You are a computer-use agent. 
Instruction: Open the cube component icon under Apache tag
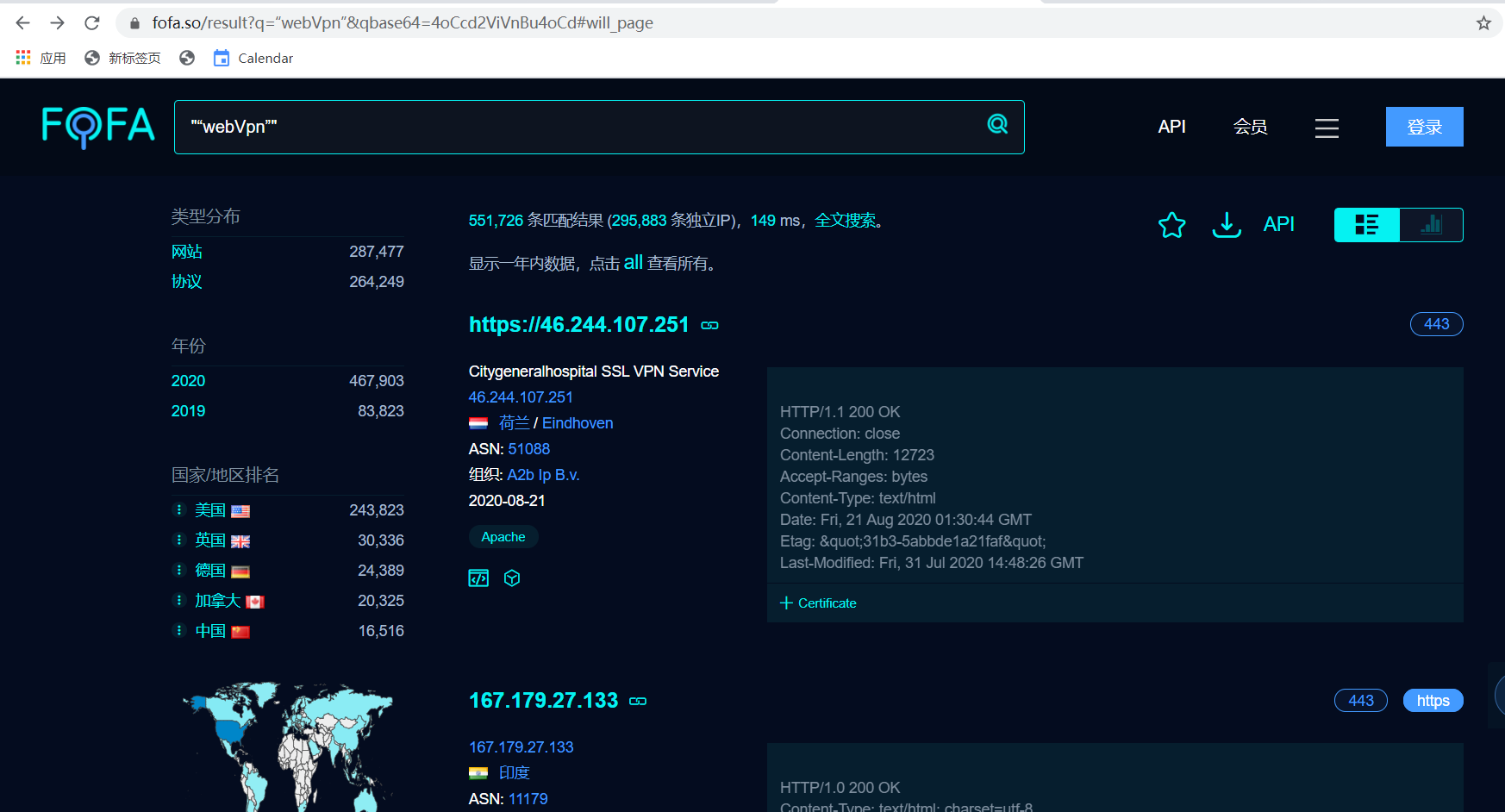(x=512, y=578)
